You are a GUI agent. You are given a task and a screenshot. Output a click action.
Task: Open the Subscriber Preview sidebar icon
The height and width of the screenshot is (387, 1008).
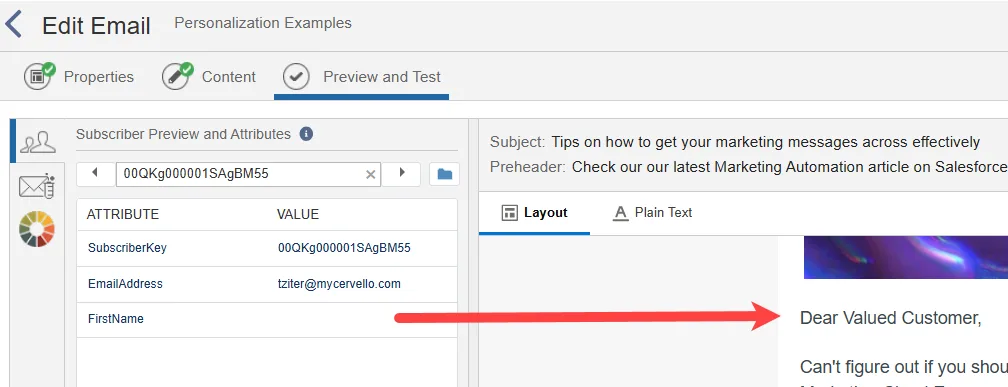(37, 141)
